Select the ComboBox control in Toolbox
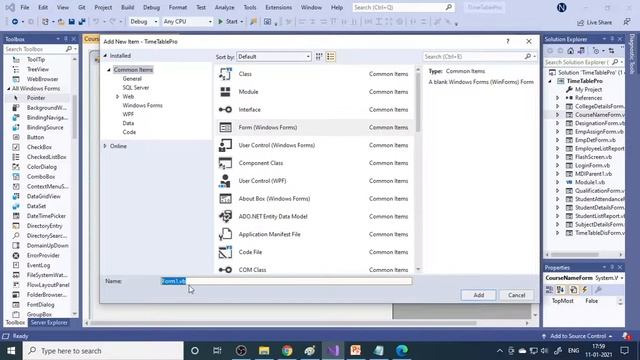The width and height of the screenshot is (640, 360). (41, 177)
